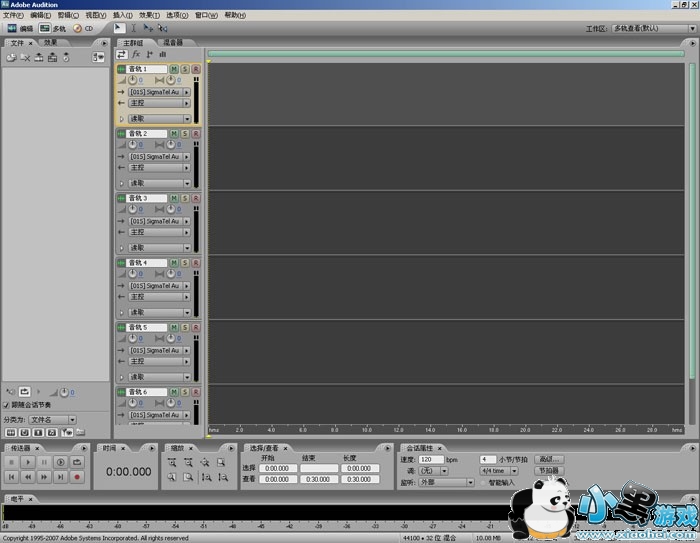
Task: Solo track 音轨 2 with S button
Action: click(x=185, y=133)
